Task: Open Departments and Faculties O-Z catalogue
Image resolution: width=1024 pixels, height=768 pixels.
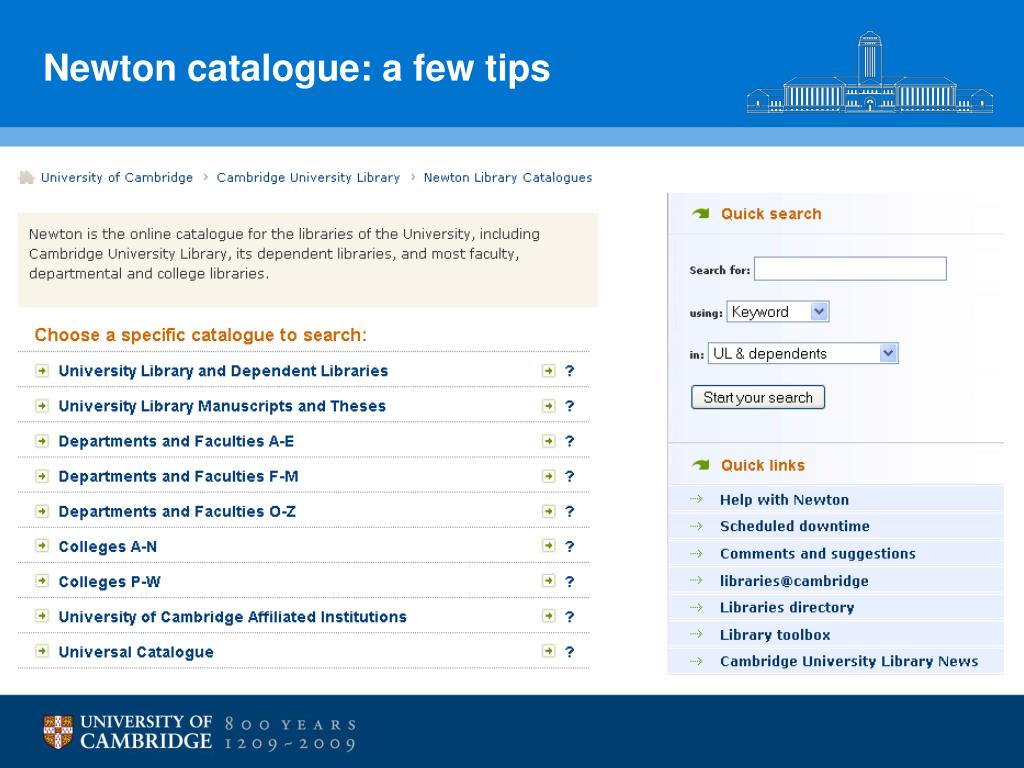Action: point(177,511)
